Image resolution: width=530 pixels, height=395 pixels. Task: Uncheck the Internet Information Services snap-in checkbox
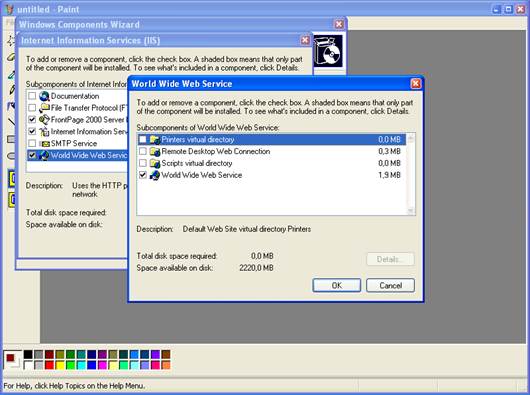pyautogui.click(x=32, y=131)
